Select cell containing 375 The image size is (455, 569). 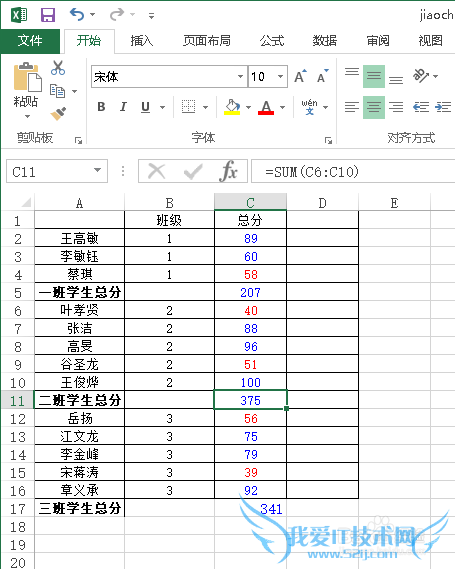250,400
